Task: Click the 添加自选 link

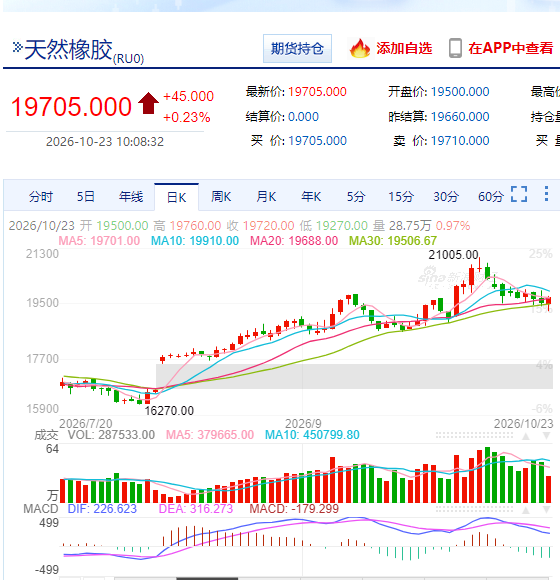Action: click(404, 48)
